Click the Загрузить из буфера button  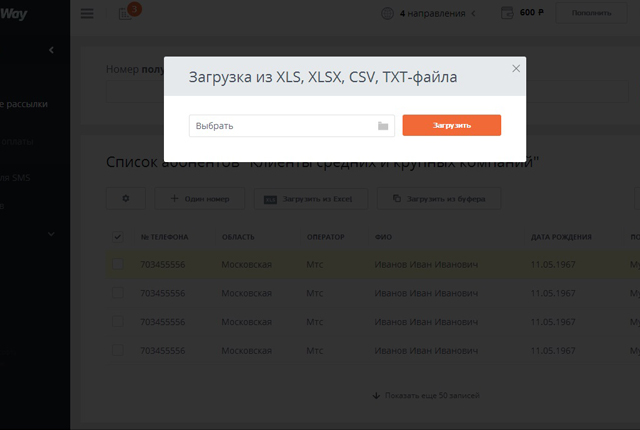439,199
